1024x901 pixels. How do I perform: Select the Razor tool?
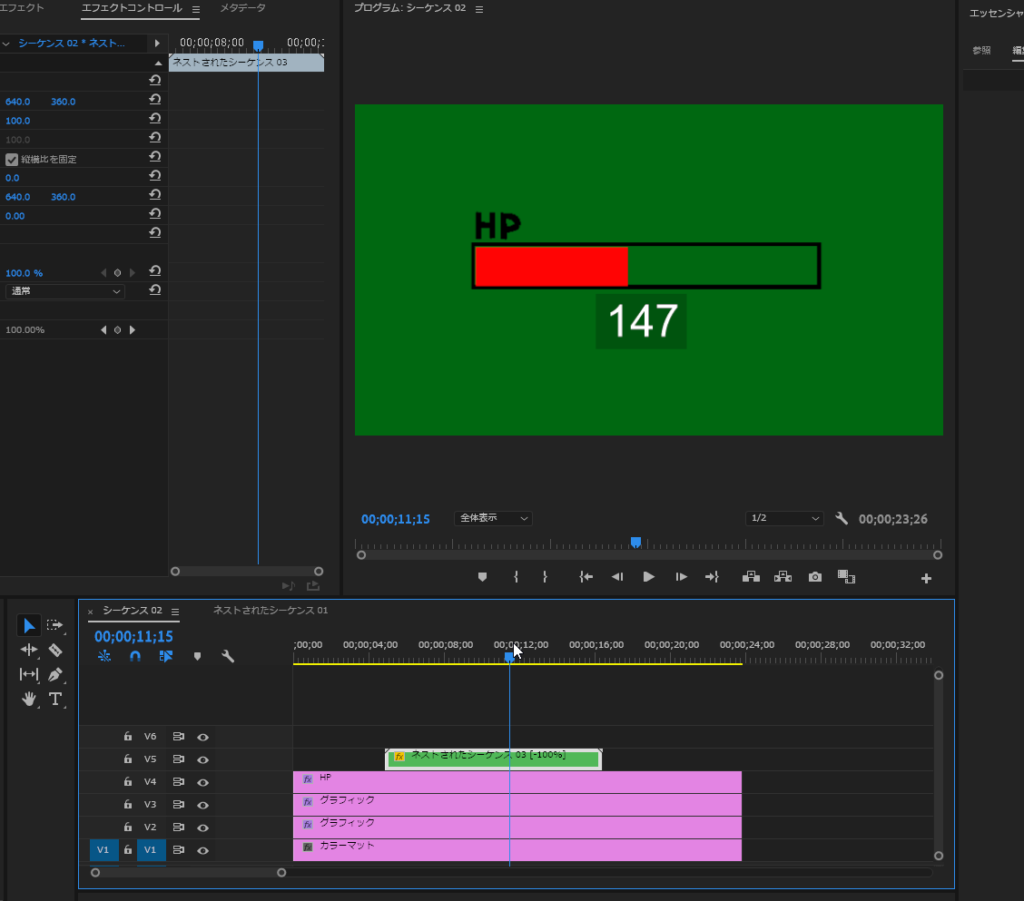point(55,650)
